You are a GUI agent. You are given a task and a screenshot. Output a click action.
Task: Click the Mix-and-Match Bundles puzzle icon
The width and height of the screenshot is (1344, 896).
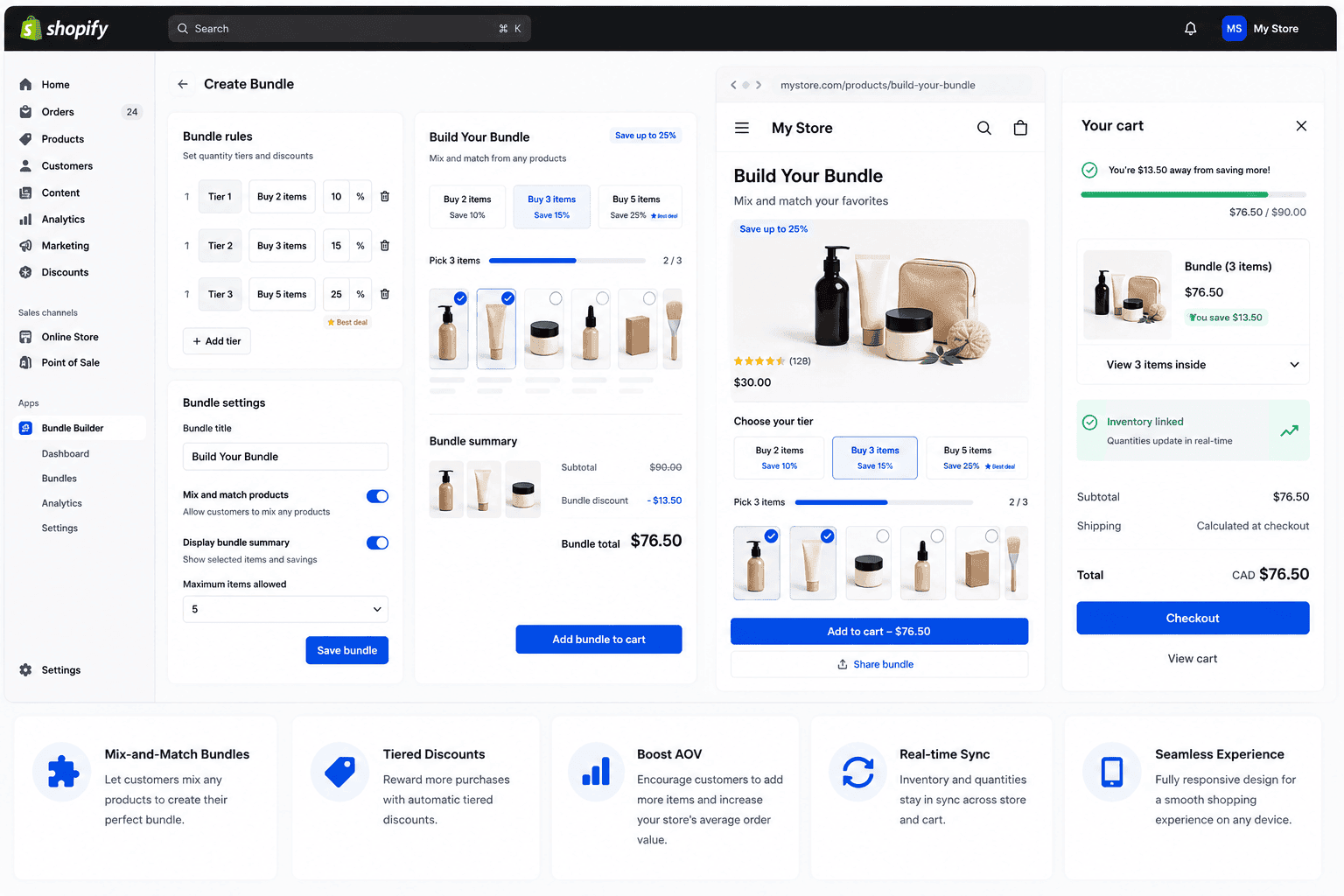62,772
